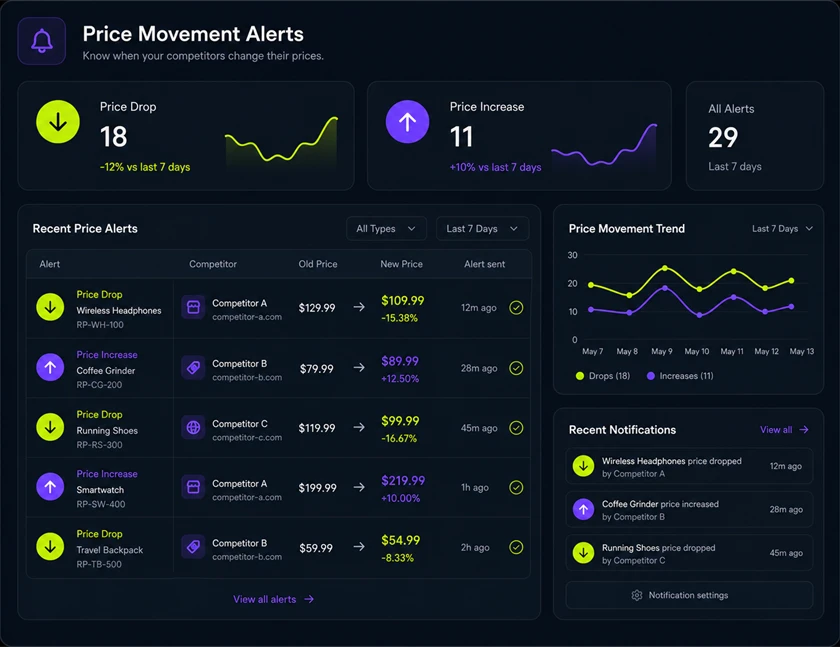Open Notification settings button
The image size is (840, 647).
[689, 595]
